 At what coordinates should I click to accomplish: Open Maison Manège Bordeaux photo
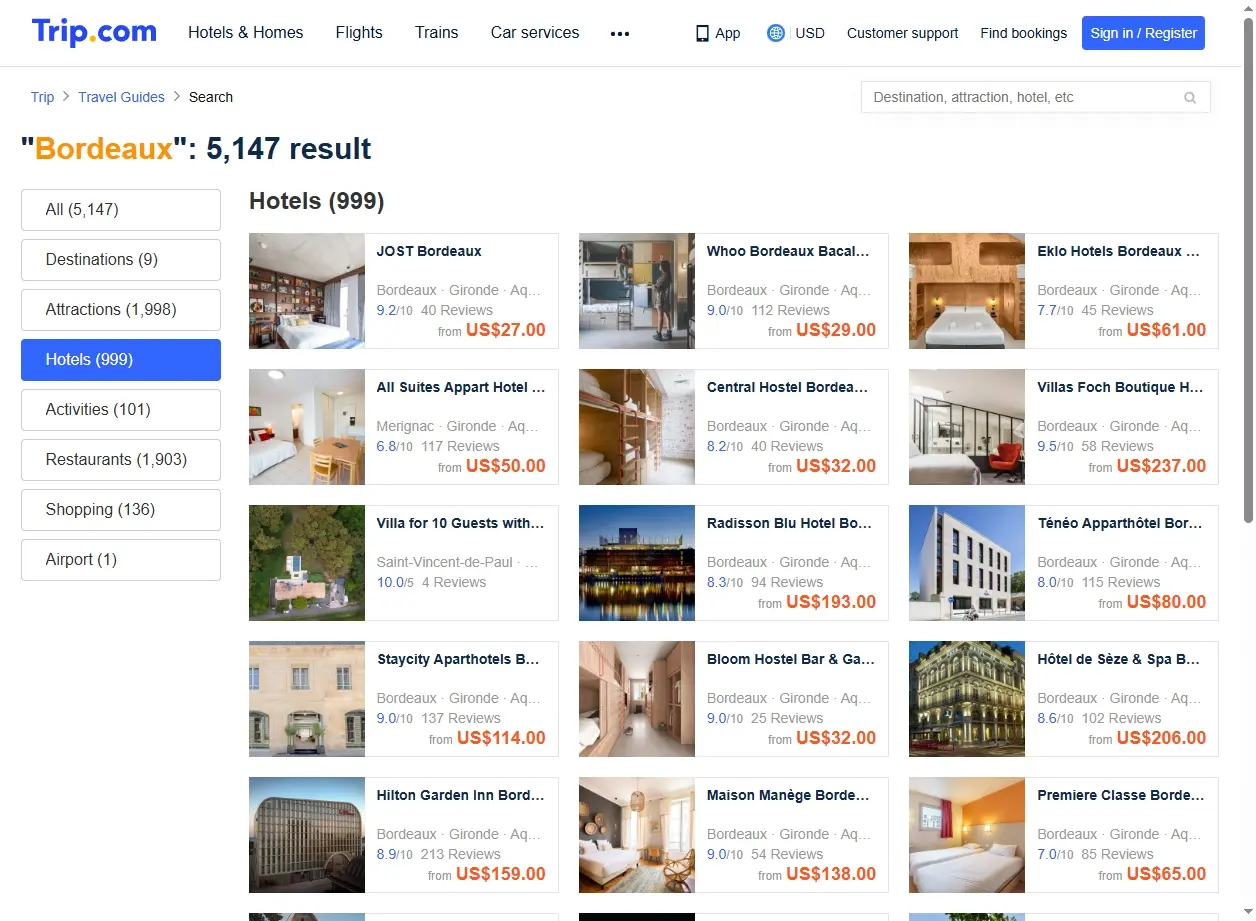click(x=637, y=835)
